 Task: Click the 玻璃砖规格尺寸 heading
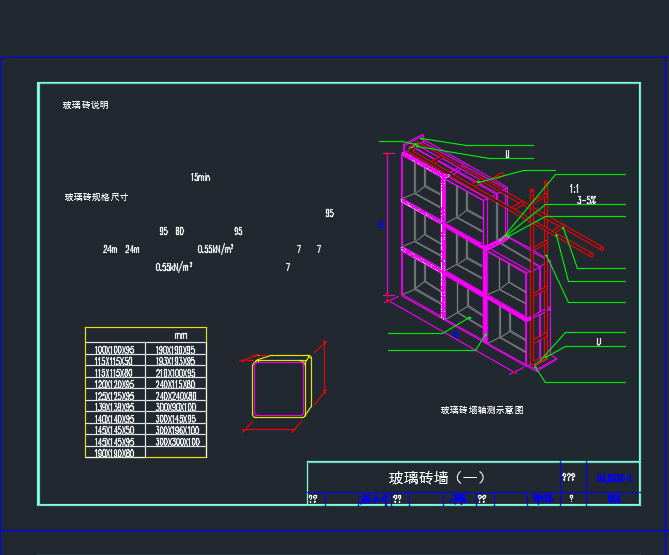click(x=96, y=197)
